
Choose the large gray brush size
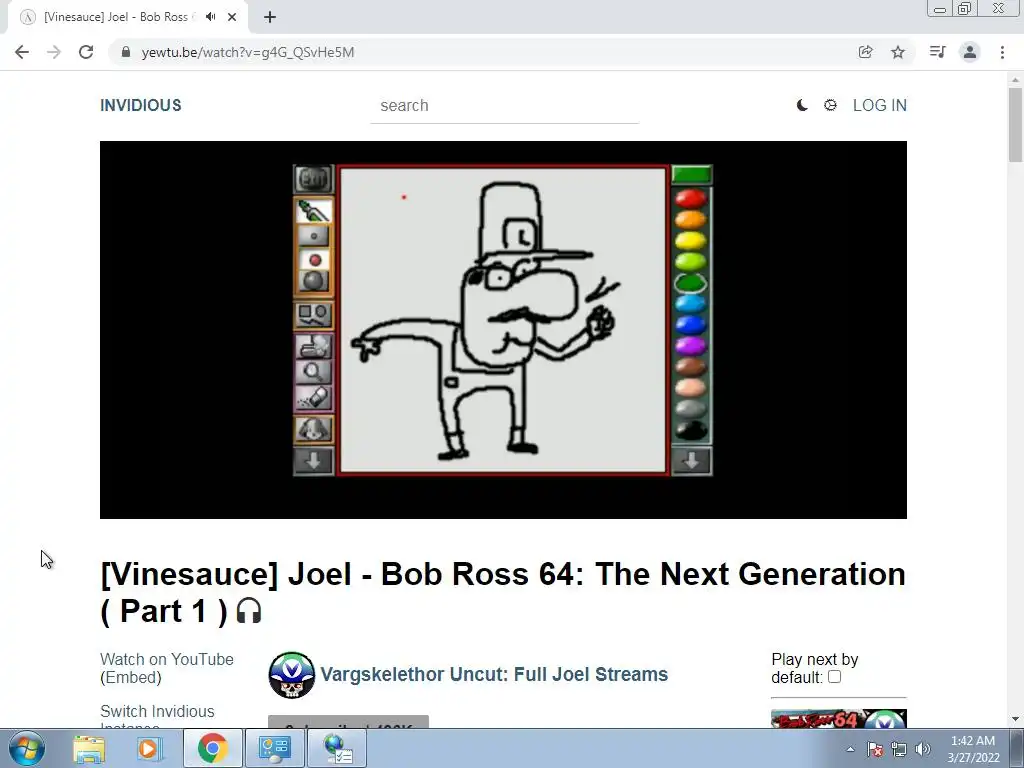[x=313, y=281]
